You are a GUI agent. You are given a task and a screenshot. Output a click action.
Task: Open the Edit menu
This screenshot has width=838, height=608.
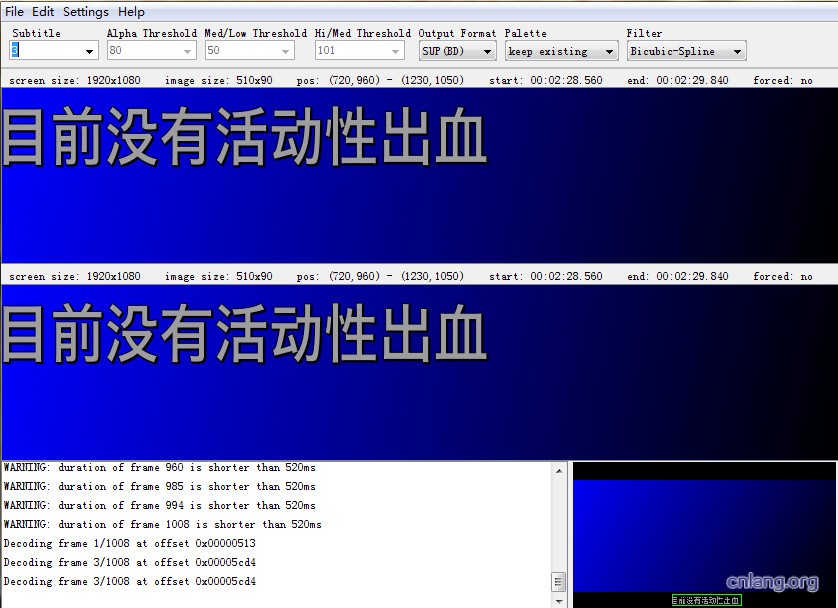[x=43, y=12]
